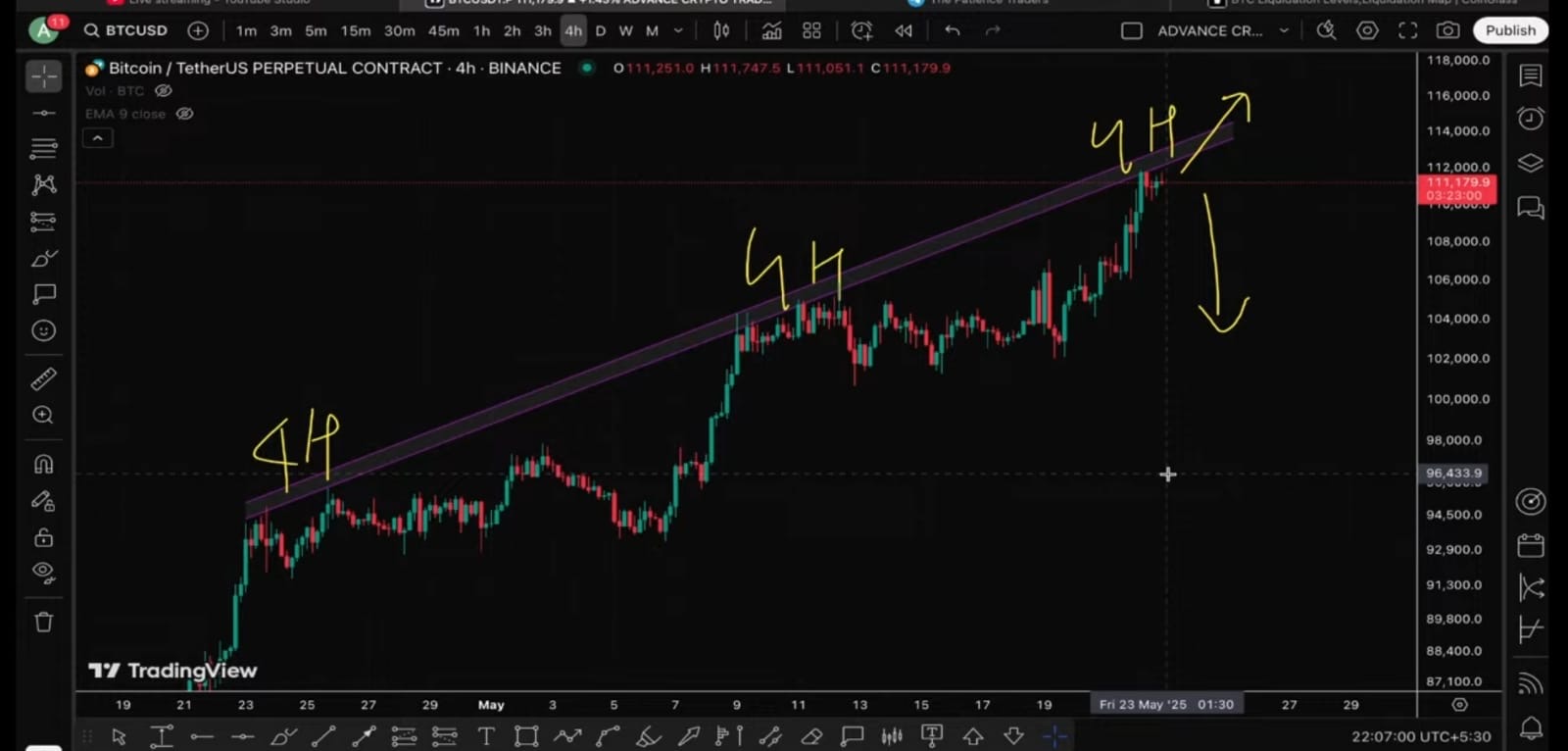
Task: Select the ruler measure tool
Action: click(x=43, y=378)
